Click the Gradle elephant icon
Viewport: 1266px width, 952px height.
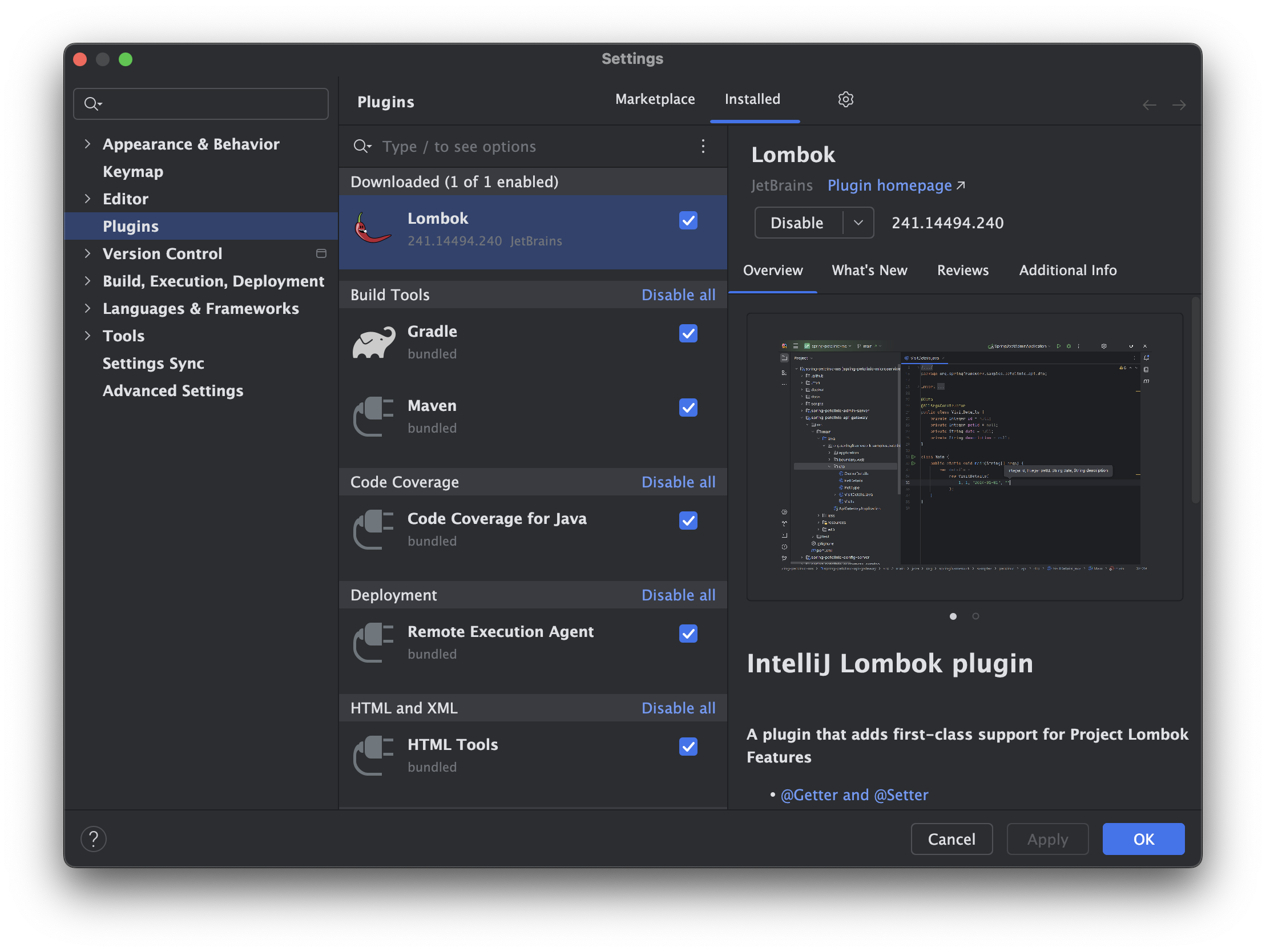pyautogui.click(x=374, y=342)
